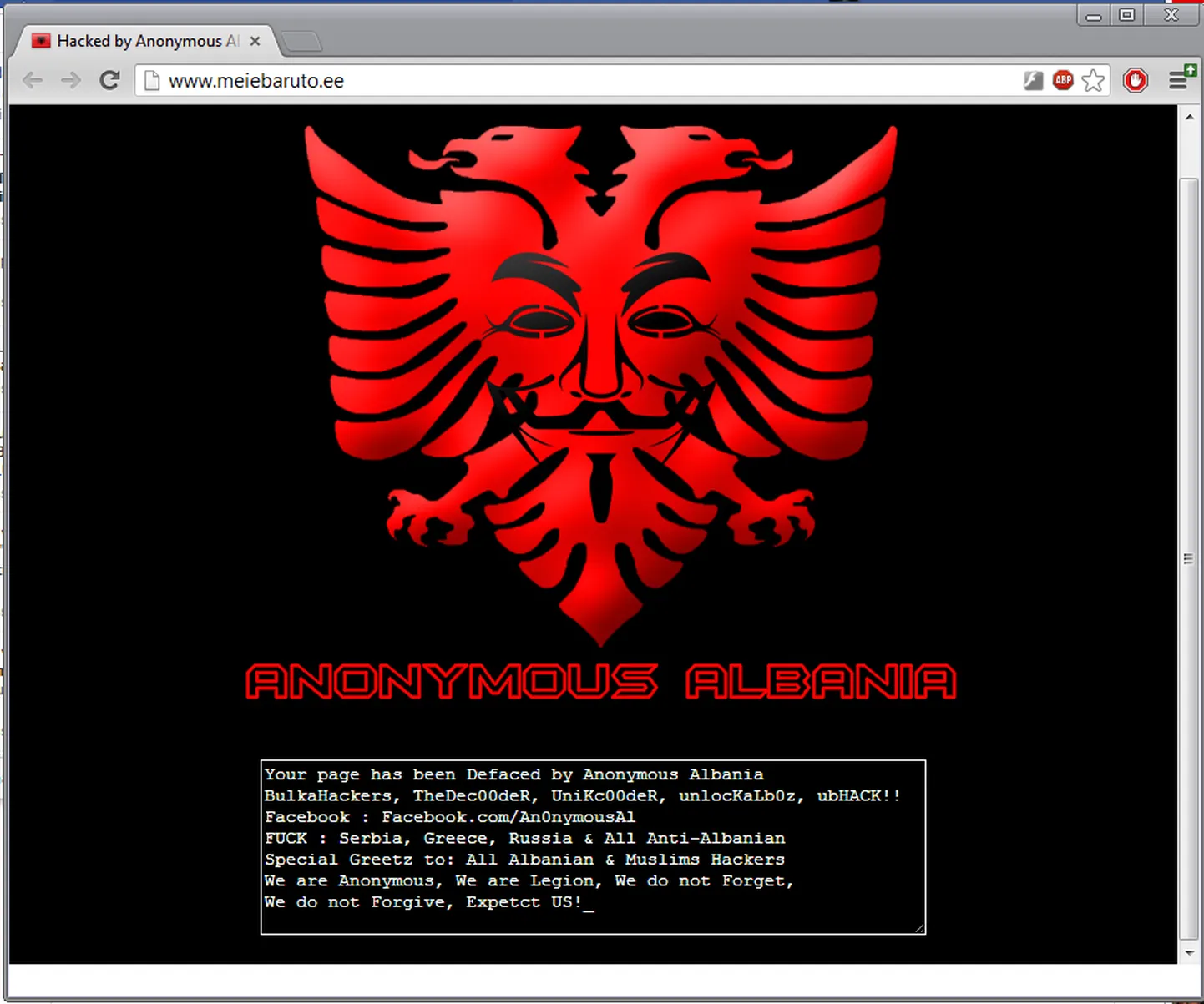Viewport: 1204px width, 1004px height.
Task: Click the 'ANONYMOUS ALBANIA' title graphic
Action: (600, 681)
